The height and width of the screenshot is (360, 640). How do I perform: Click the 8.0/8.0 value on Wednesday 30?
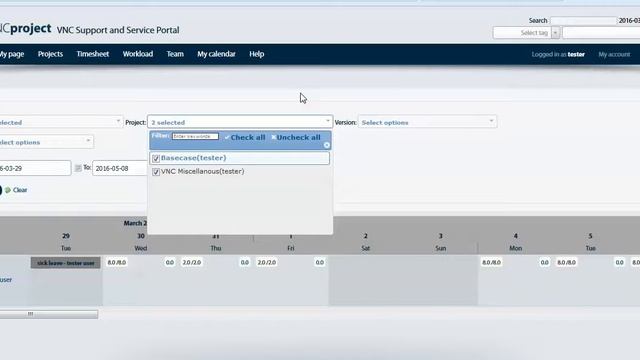click(117, 262)
